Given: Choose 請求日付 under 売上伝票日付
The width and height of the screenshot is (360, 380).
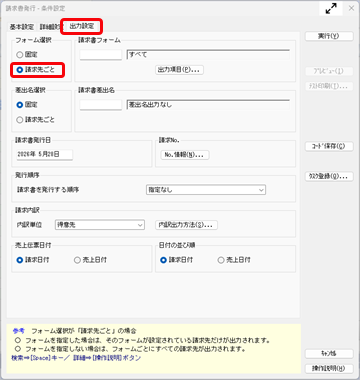Looking at the screenshot, I should (x=33, y=260).
